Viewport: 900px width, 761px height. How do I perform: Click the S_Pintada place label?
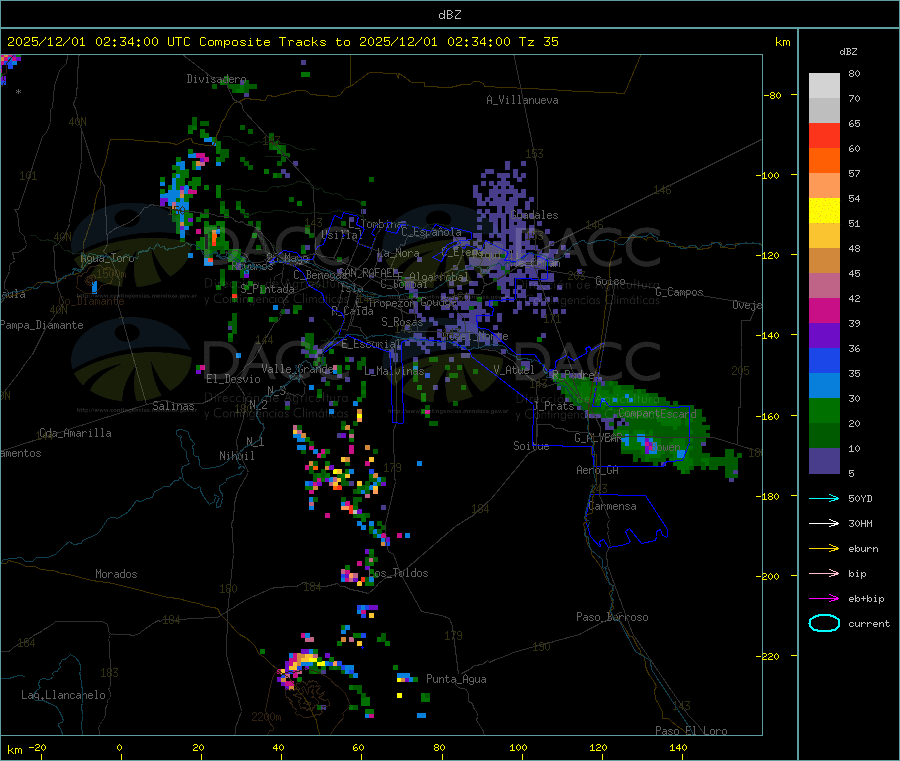coord(267,289)
